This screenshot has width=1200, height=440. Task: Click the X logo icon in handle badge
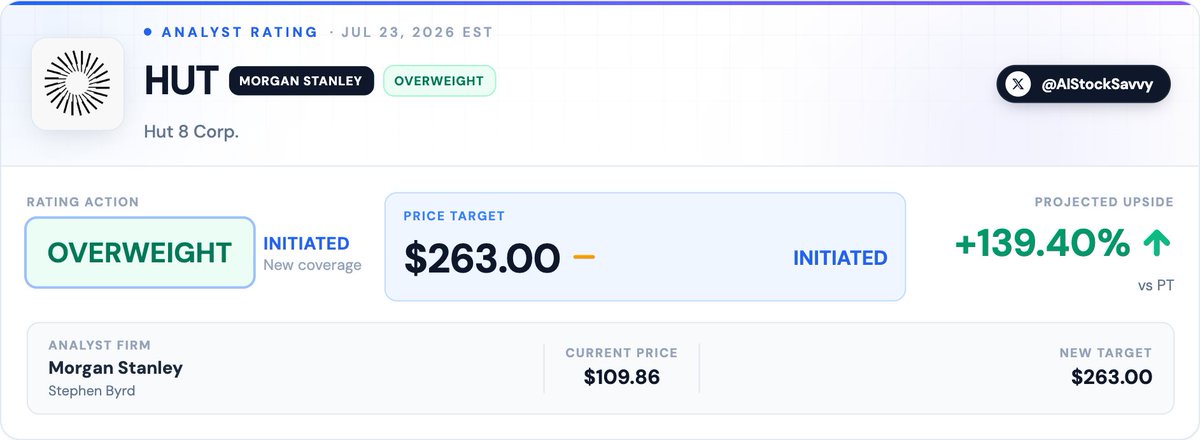click(x=1018, y=85)
